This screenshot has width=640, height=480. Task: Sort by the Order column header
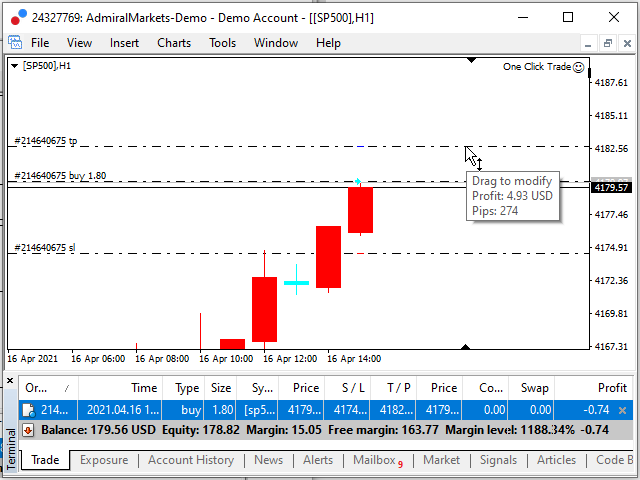[48, 388]
